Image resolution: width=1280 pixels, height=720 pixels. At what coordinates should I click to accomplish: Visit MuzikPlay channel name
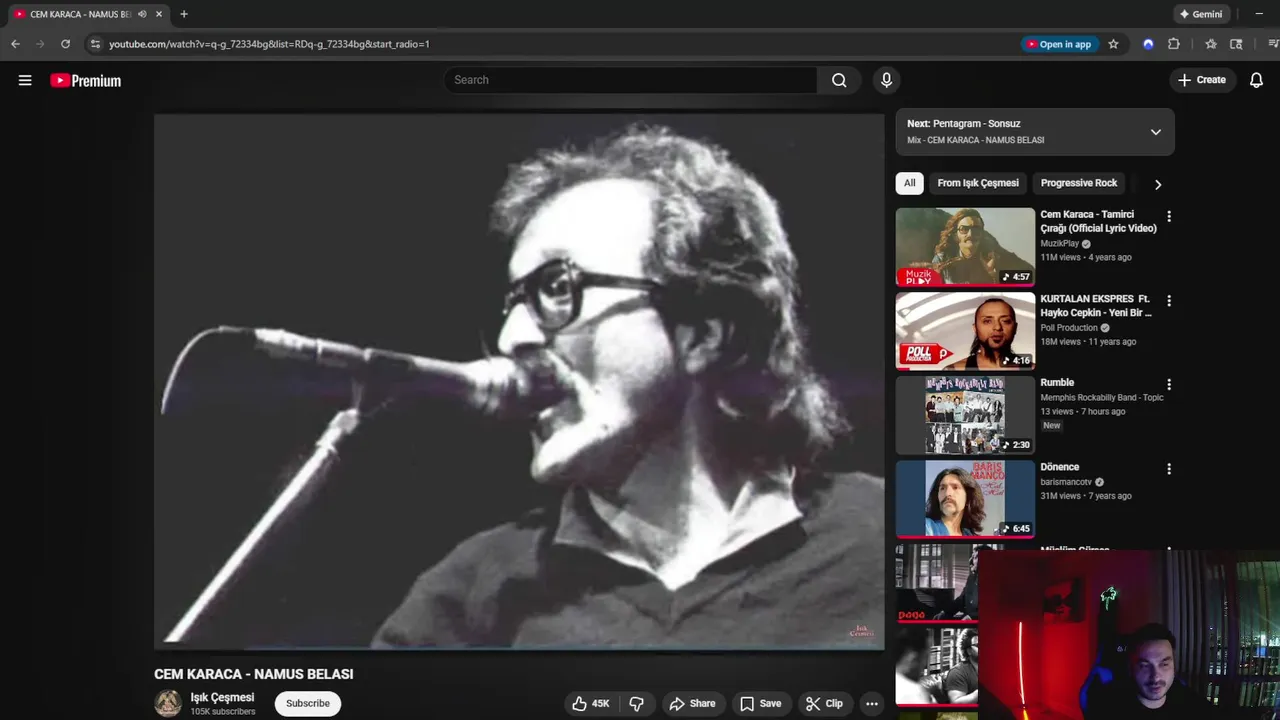pyautogui.click(x=1059, y=243)
